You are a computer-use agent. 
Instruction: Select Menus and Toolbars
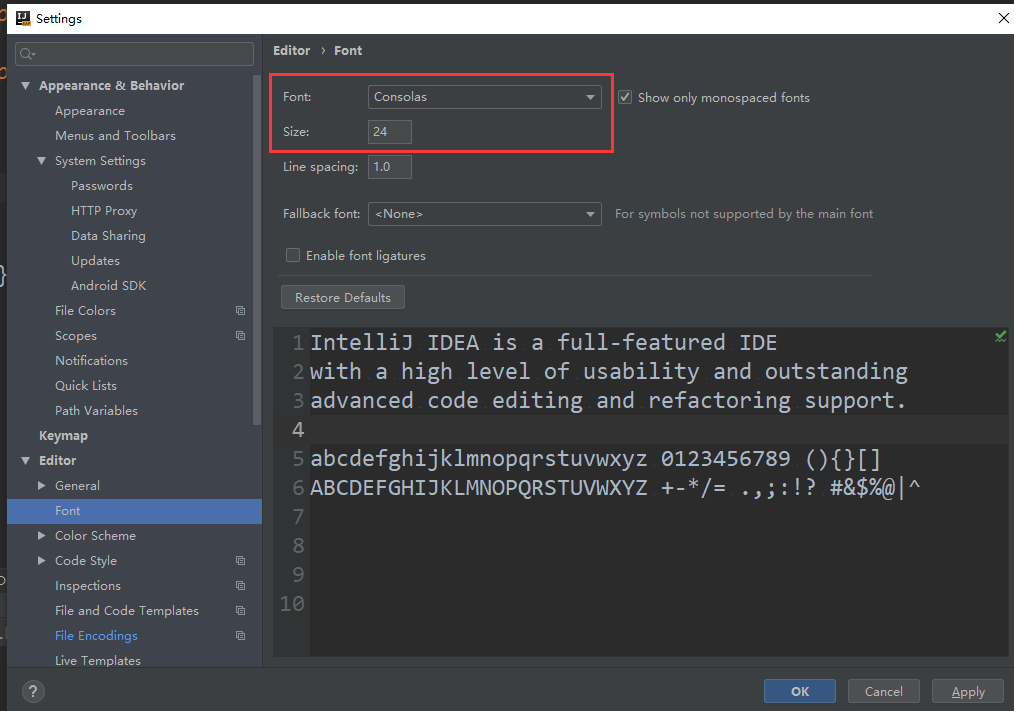[x=115, y=136]
